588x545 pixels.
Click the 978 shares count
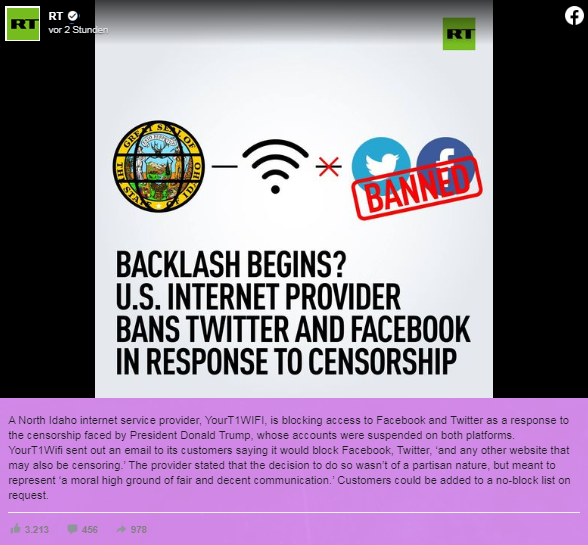click(139, 530)
